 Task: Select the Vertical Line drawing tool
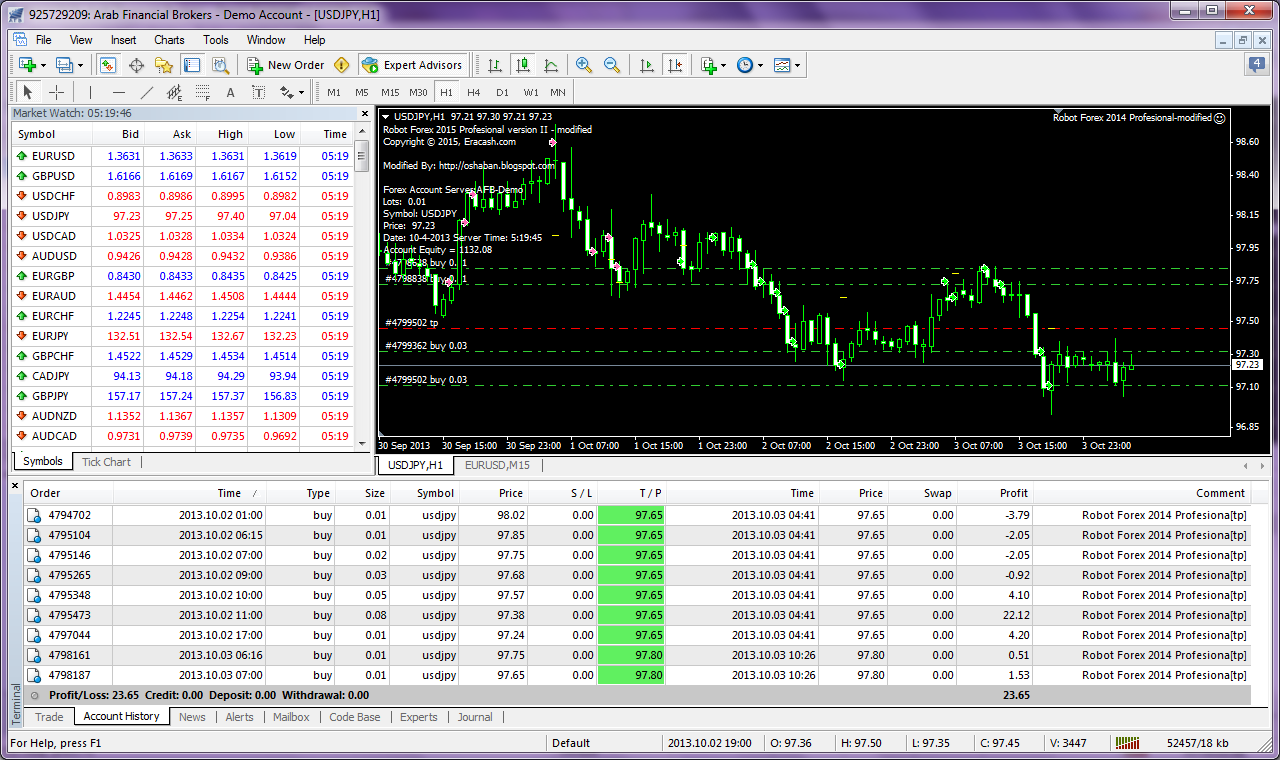pyautogui.click(x=91, y=92)
